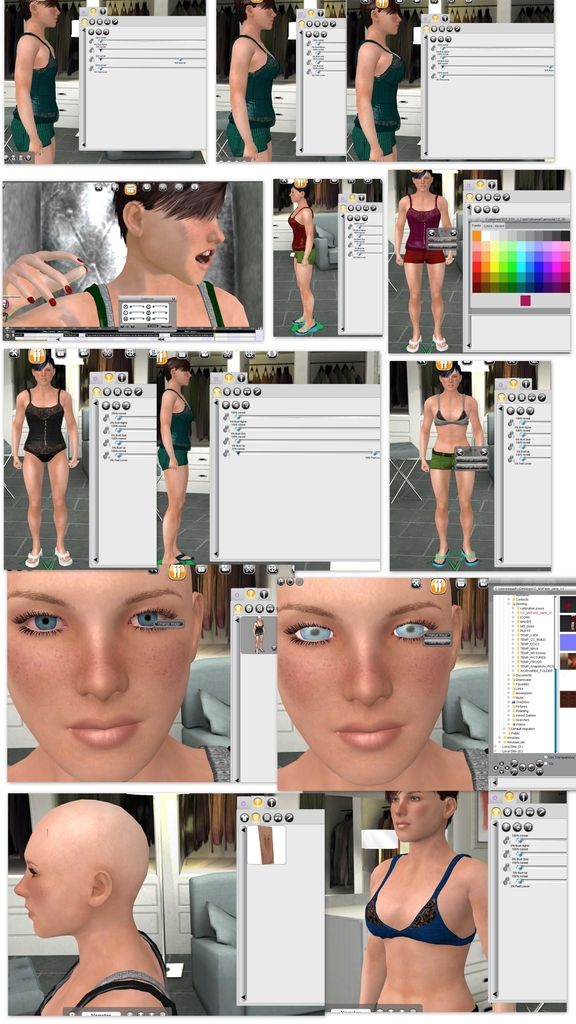Select the brown hair texture thumbnail
The height and width of the screenshot is (1024, 576).
coord(266,844)
